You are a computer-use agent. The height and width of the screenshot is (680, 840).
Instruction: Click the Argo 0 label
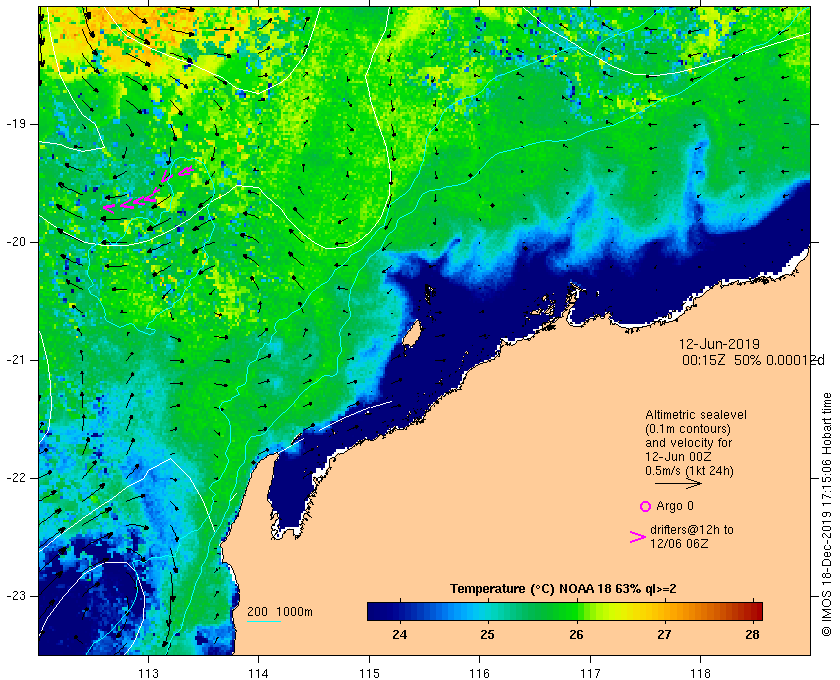(675, 506)
